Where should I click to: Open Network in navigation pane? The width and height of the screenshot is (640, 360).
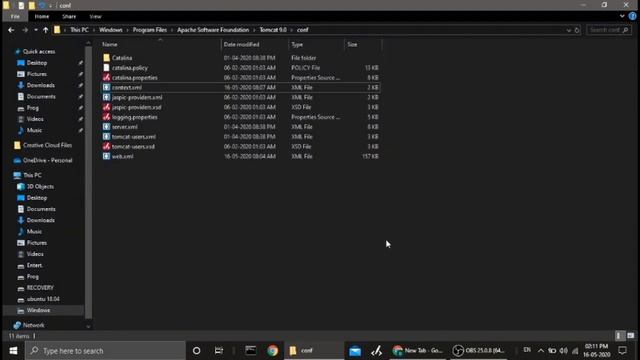point(33,325)
